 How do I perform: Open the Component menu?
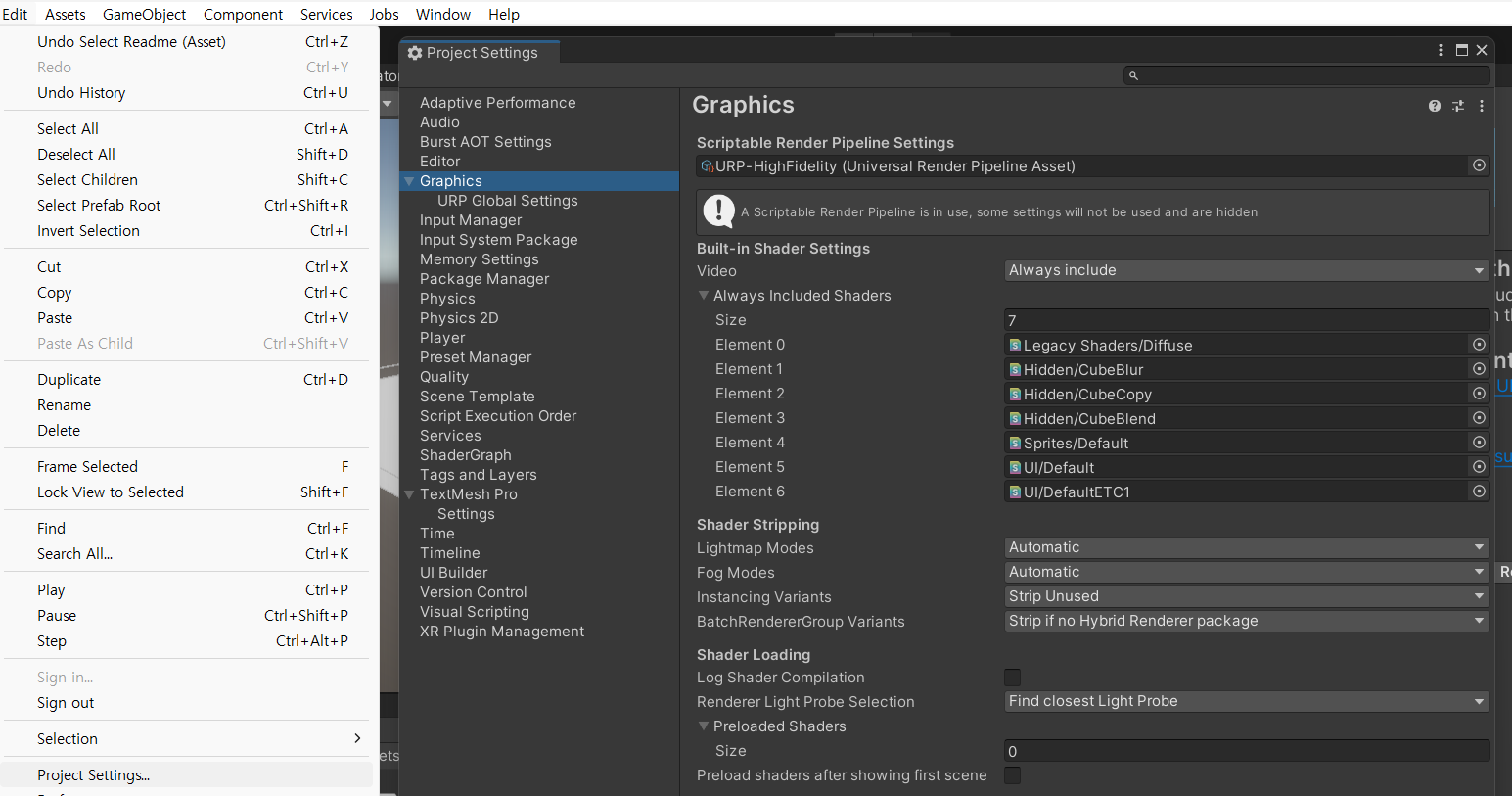(x=243, y=14)
